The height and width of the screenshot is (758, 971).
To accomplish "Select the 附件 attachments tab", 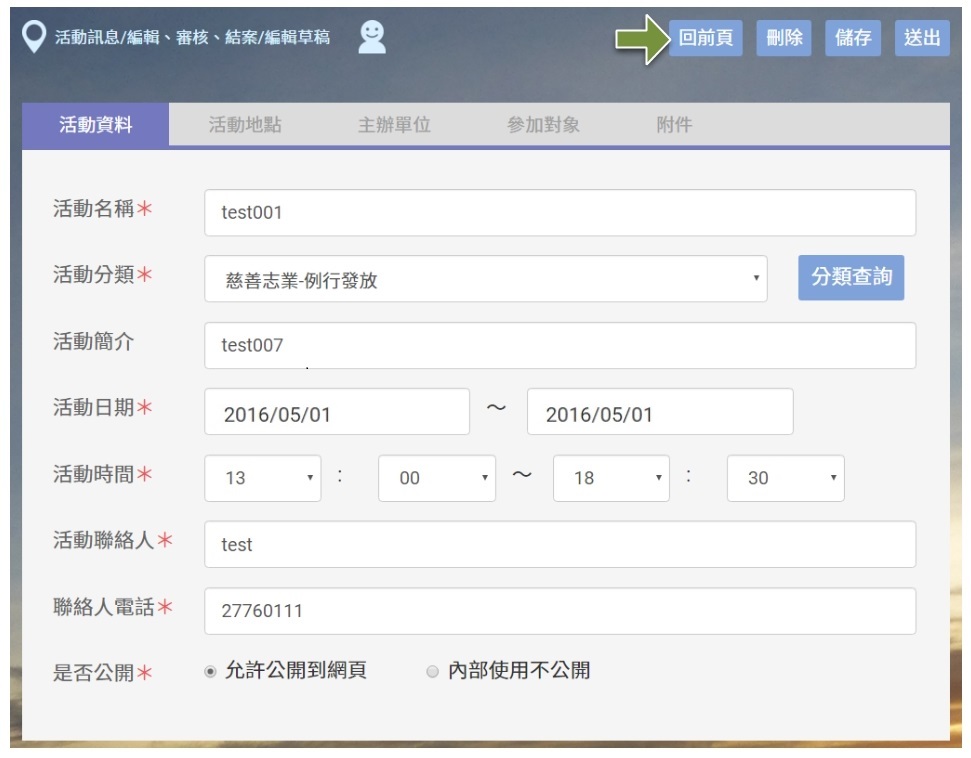I will [x=674, y=125].
